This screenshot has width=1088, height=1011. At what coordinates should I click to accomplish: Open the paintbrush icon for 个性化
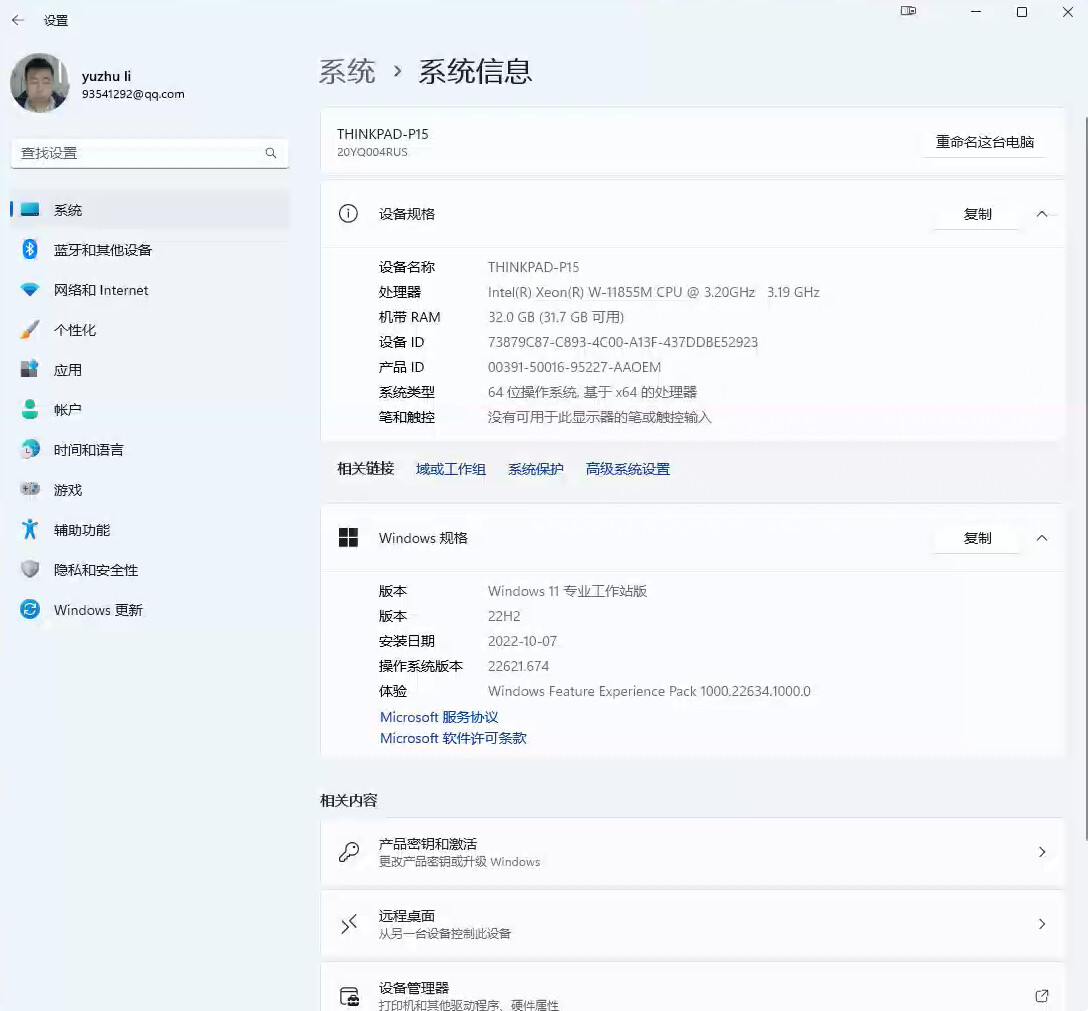[30, 330]
